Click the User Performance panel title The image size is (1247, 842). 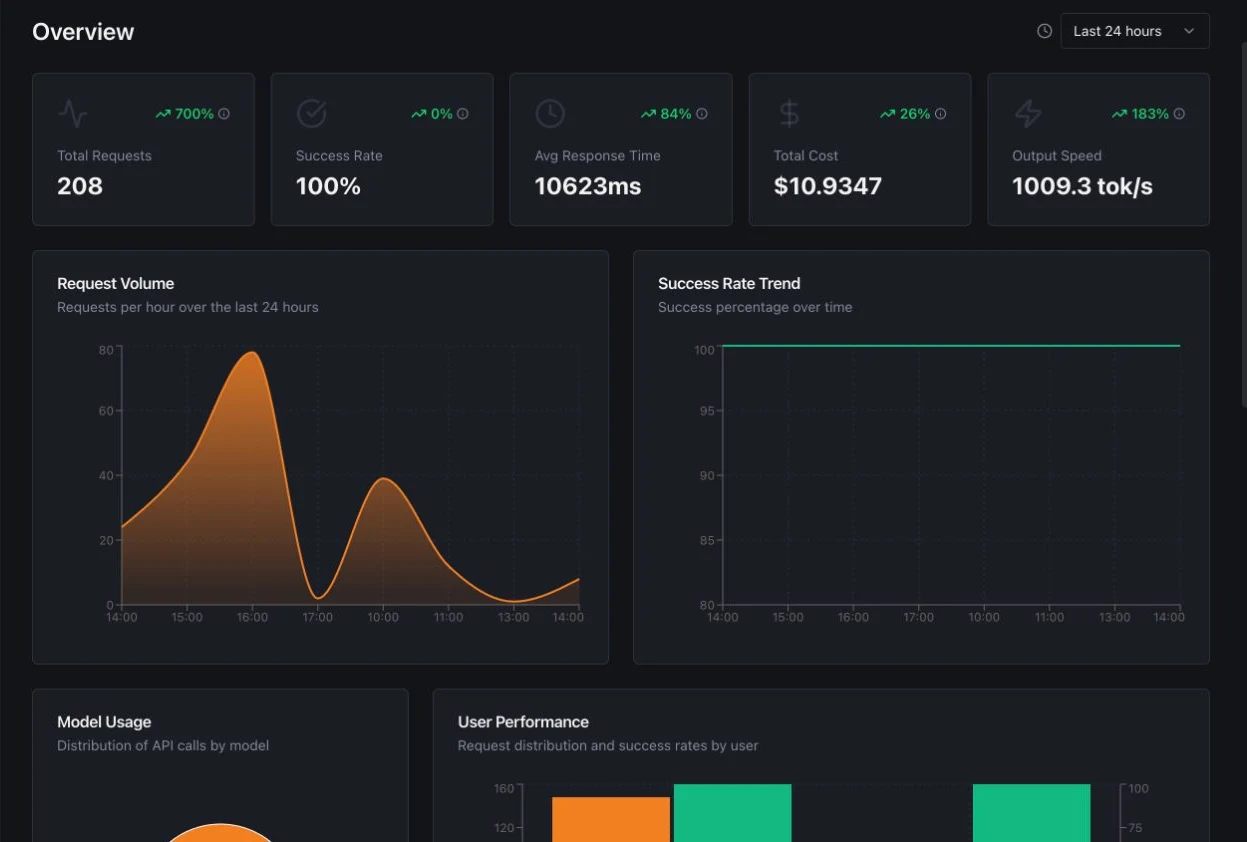pos(523,722)
